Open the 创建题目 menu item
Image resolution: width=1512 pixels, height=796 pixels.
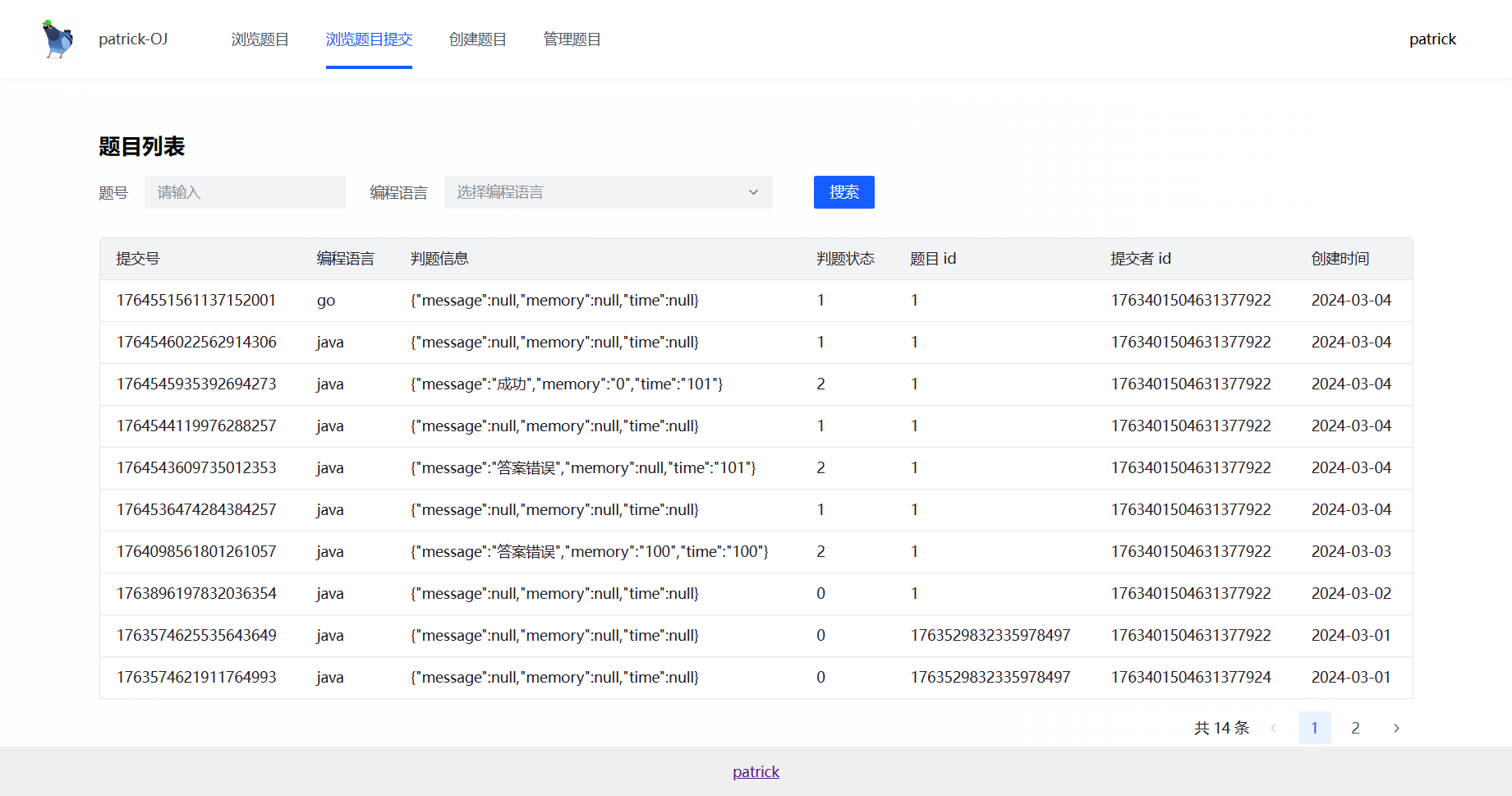477,39
